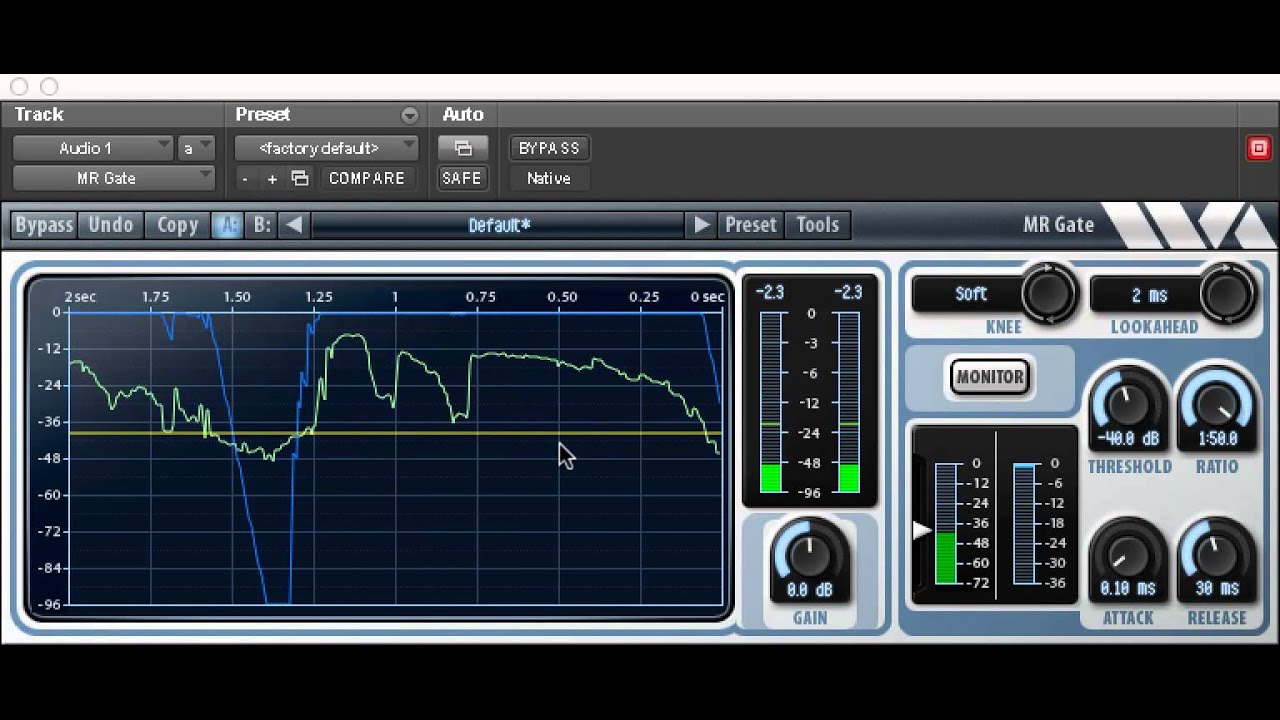This screenshot has width=1280, height=720.
Task: Click the Native format button
Action: click(x=549, y=178)
